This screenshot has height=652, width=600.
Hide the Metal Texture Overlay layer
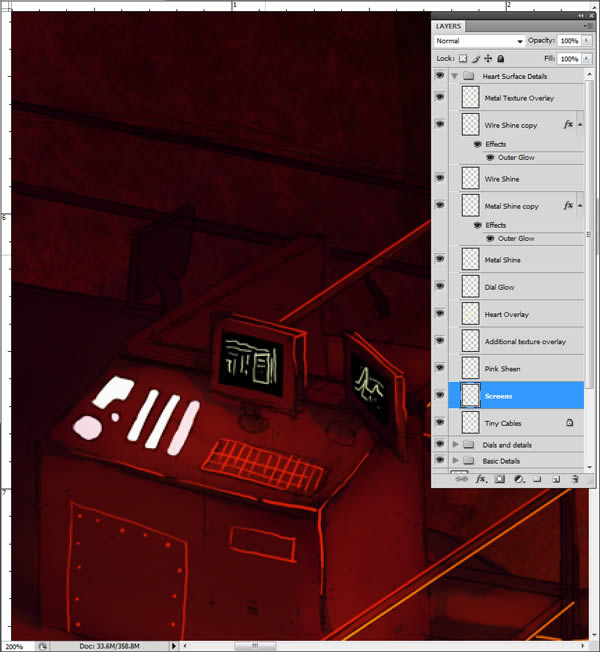440,97
